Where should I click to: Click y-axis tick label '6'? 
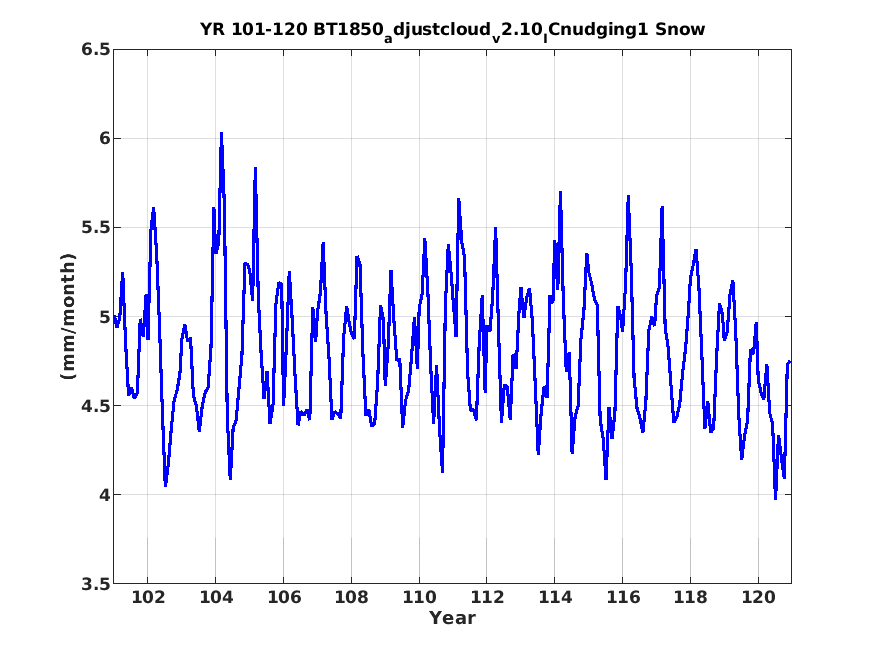pyautogui.click(x=105, y=138)
